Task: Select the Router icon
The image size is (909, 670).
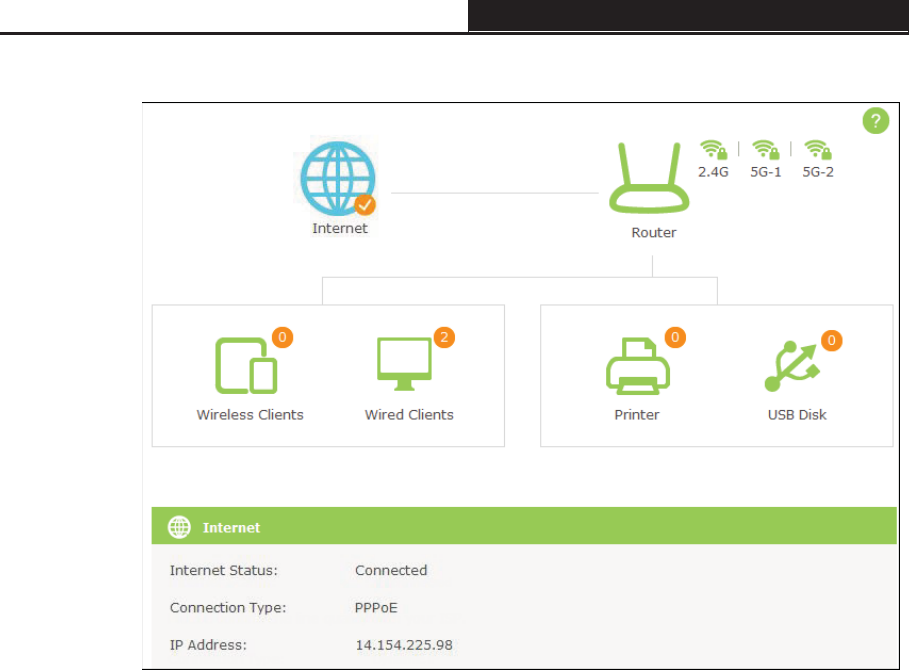Action: pyautogui.click(x=649, y=178)
